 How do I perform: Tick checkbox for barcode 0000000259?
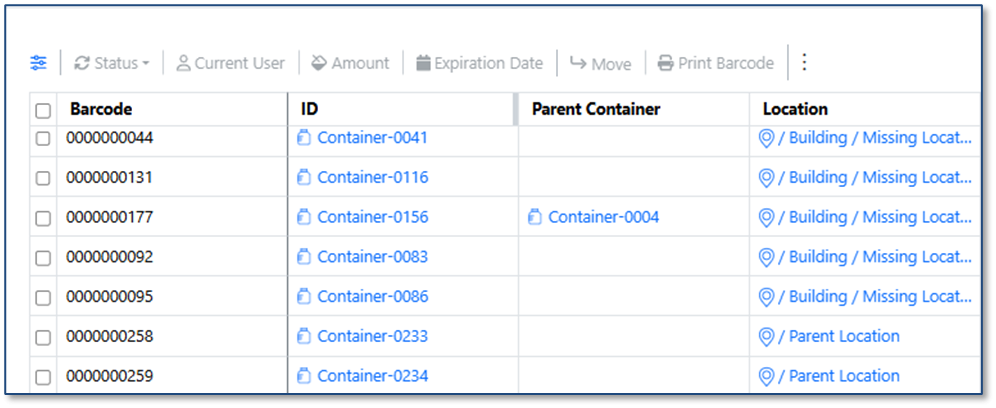click(43, 377)
